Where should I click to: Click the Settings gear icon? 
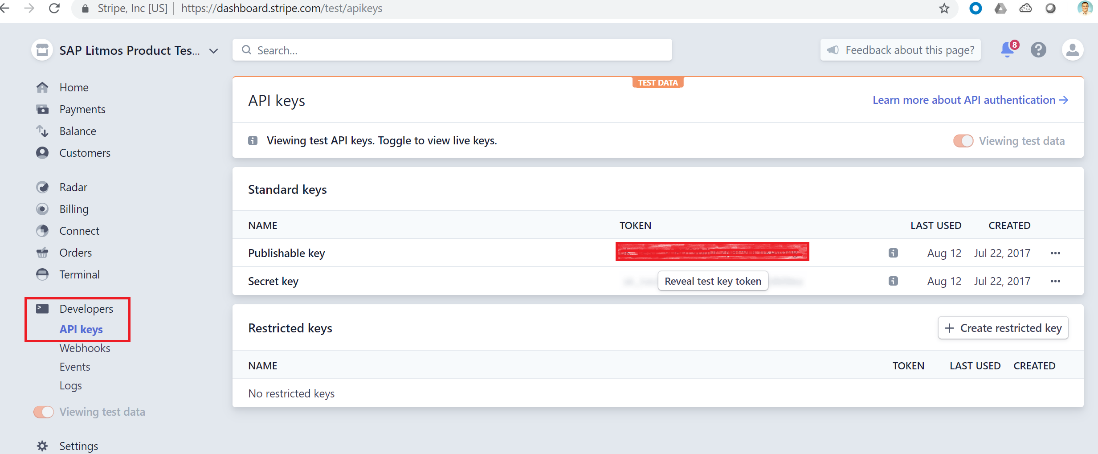[43, 446]
